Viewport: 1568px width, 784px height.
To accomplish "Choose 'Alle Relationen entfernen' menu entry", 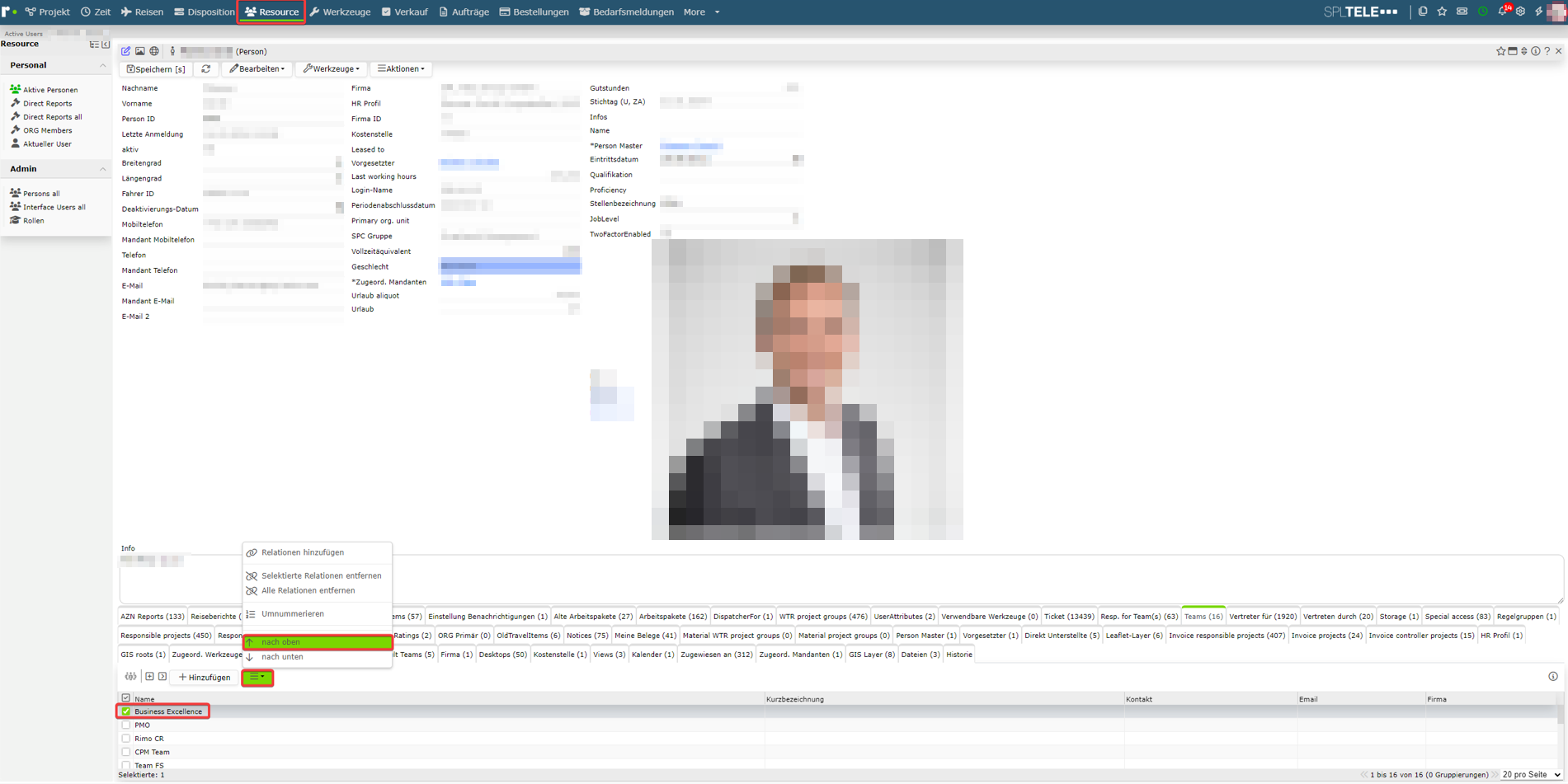I will pyautogui.click(x=318, y=590).
